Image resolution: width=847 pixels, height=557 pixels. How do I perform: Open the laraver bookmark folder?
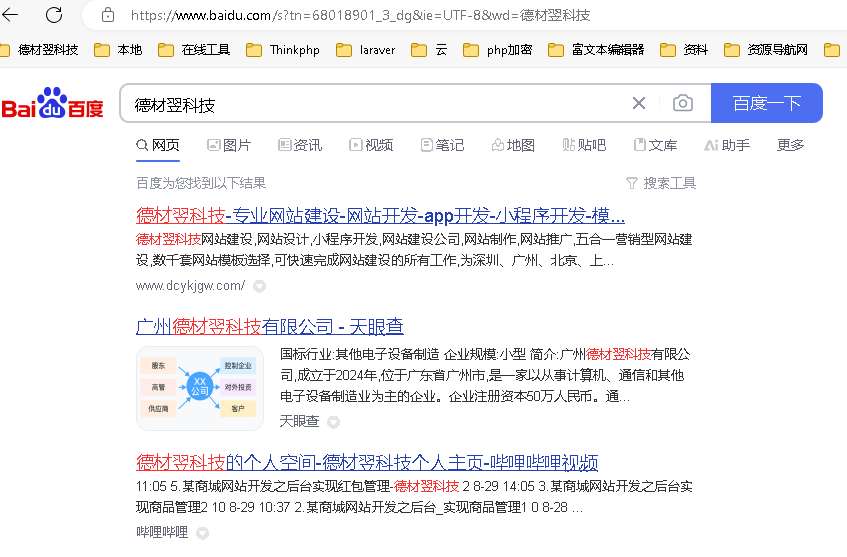pos(365,50)
